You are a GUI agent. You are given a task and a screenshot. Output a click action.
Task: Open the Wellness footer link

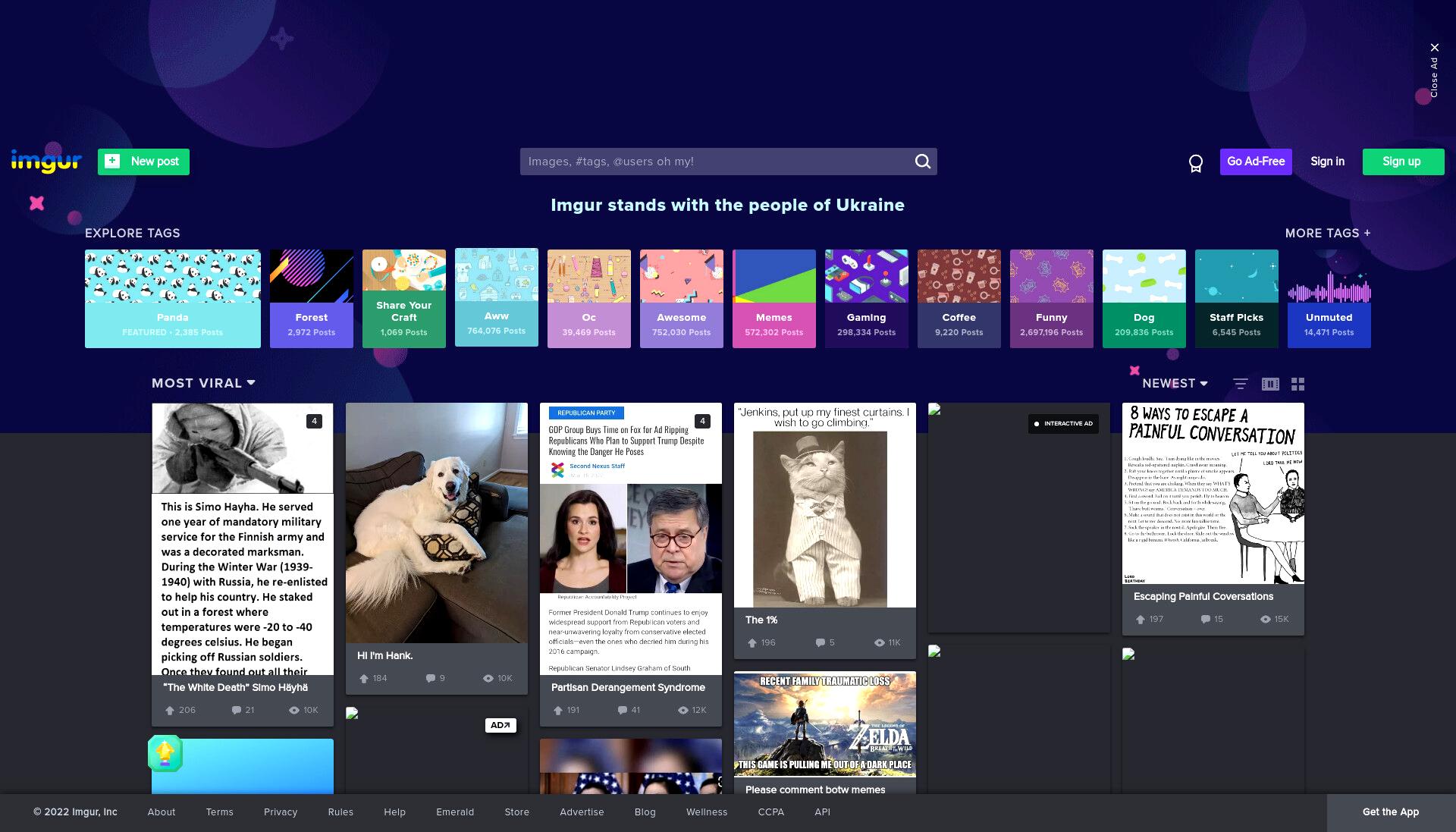707,812
